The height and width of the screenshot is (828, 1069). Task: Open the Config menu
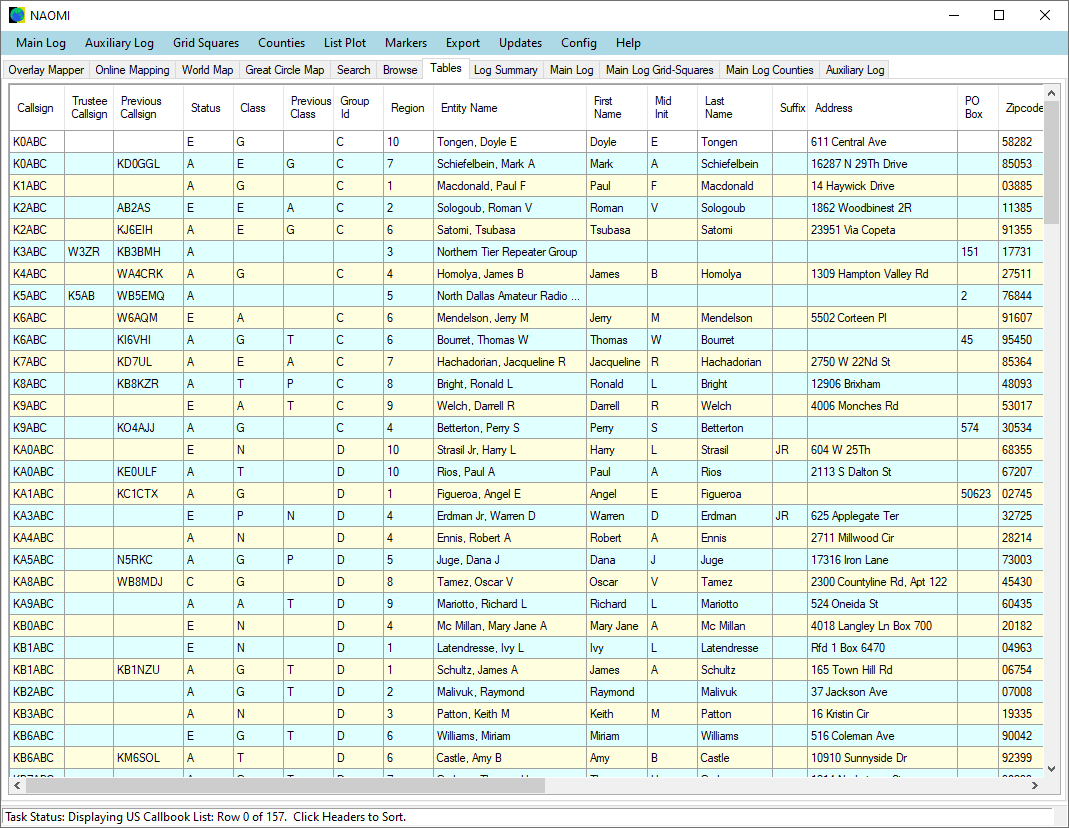point(579,43)
